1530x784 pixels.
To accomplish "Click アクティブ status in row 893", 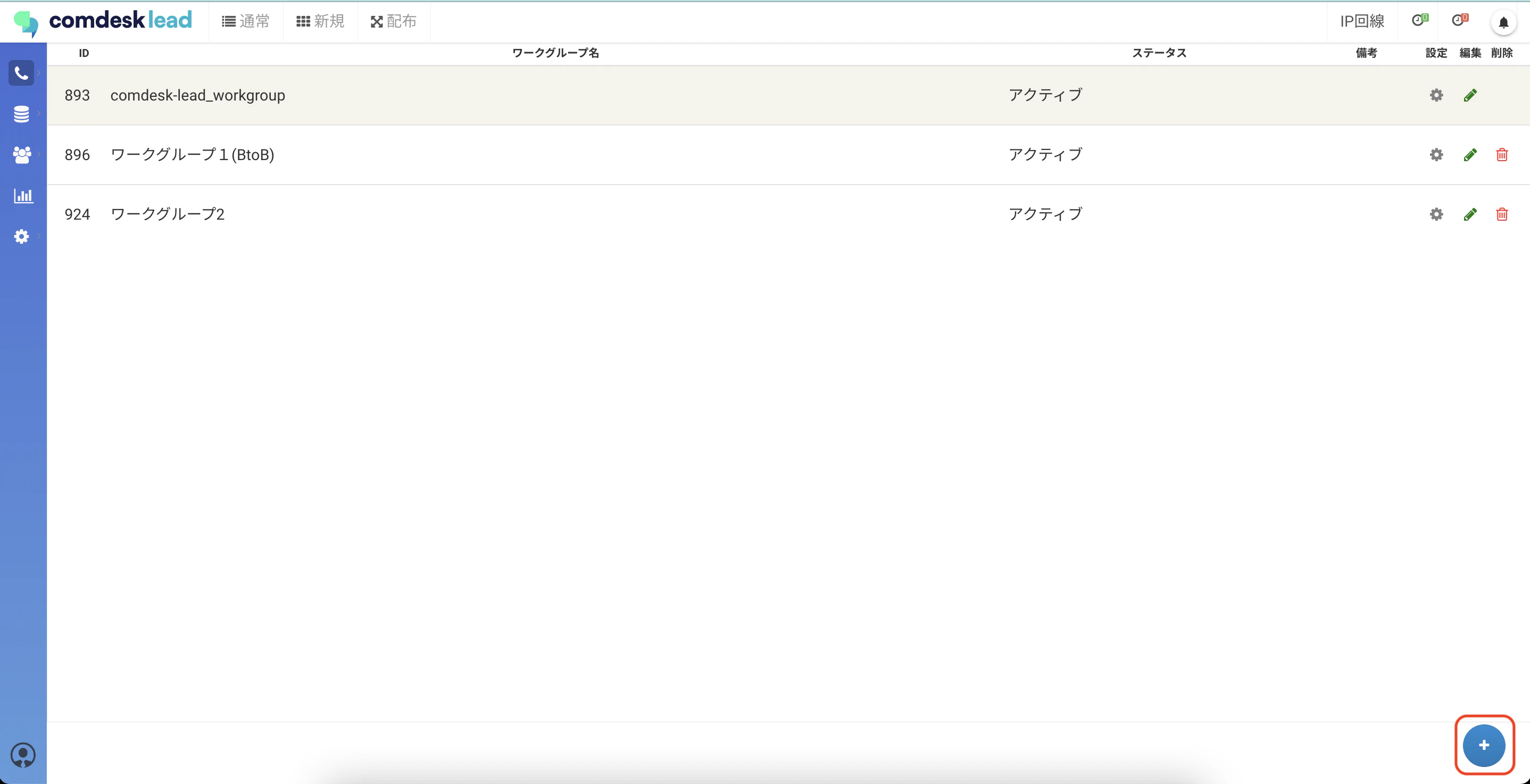I will (x=1045, y=95).
